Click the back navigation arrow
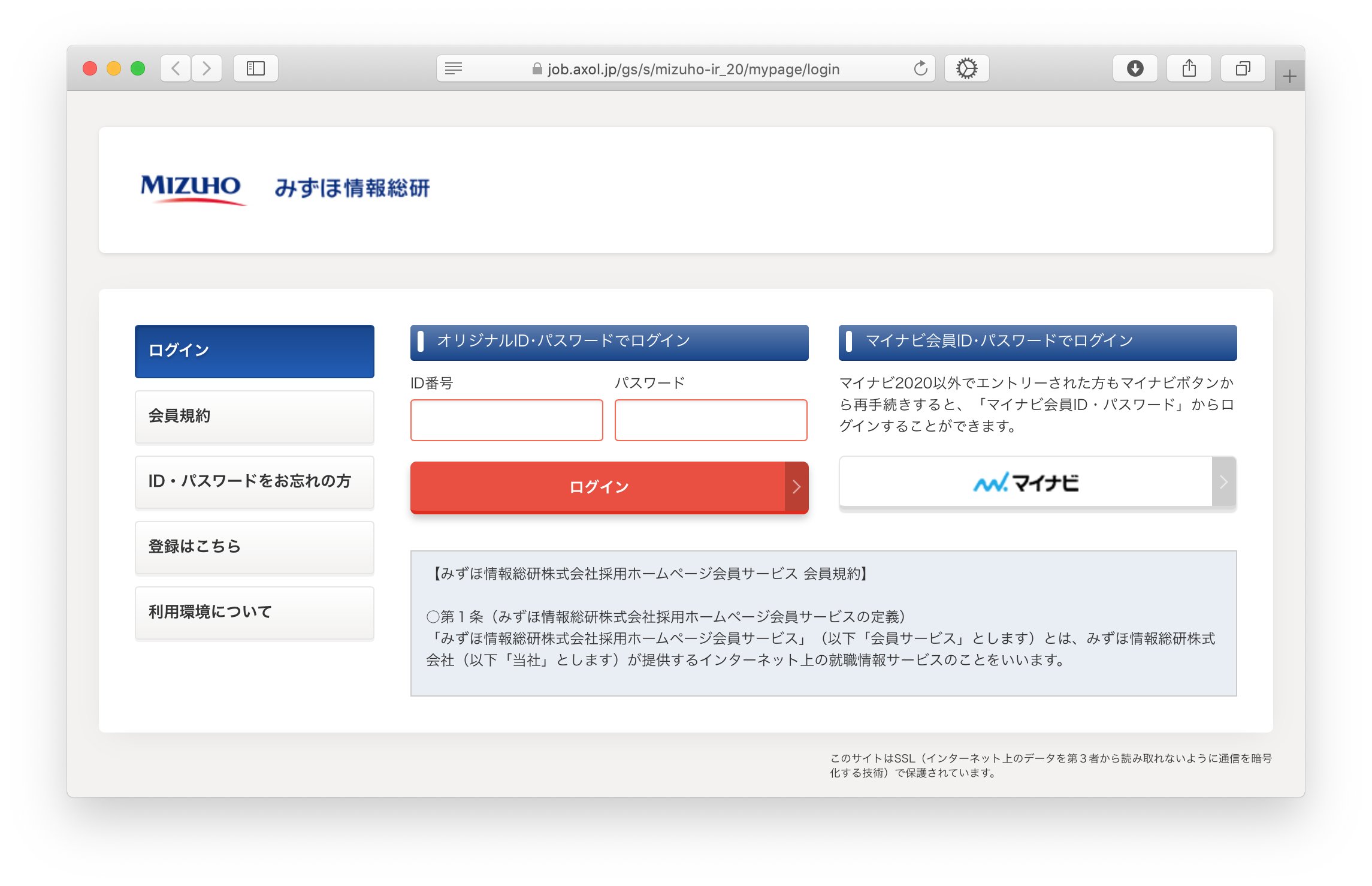Viewport: 1372px width, 886px height. point(175,68)
